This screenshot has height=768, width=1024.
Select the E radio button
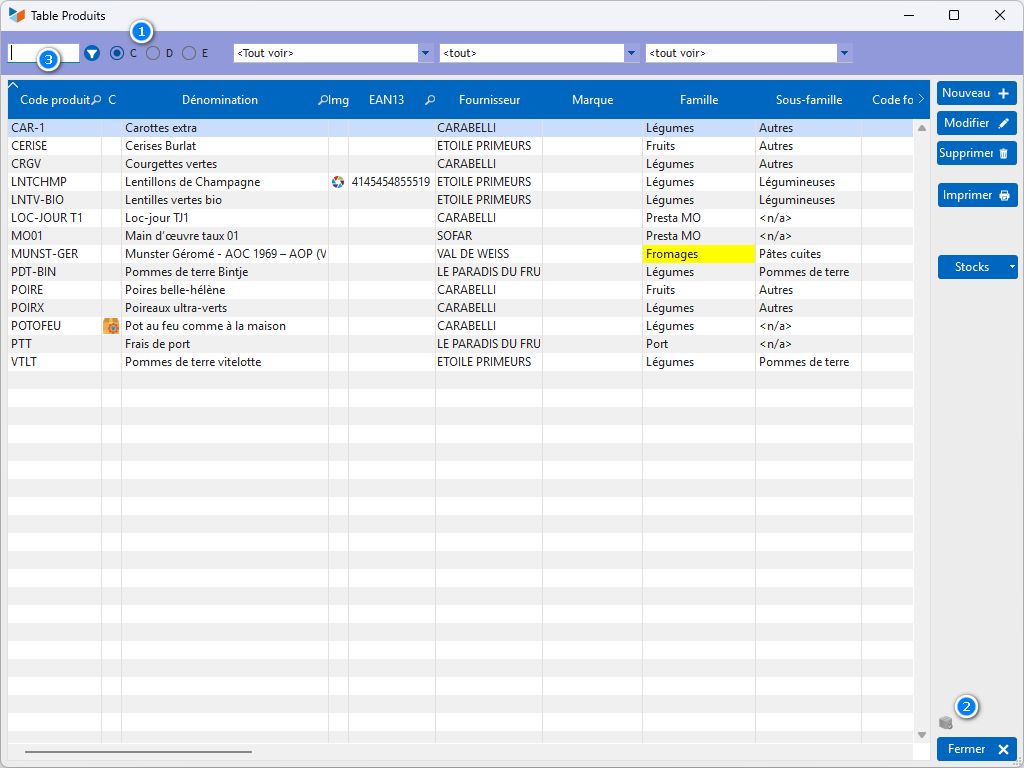click(189, 53)
